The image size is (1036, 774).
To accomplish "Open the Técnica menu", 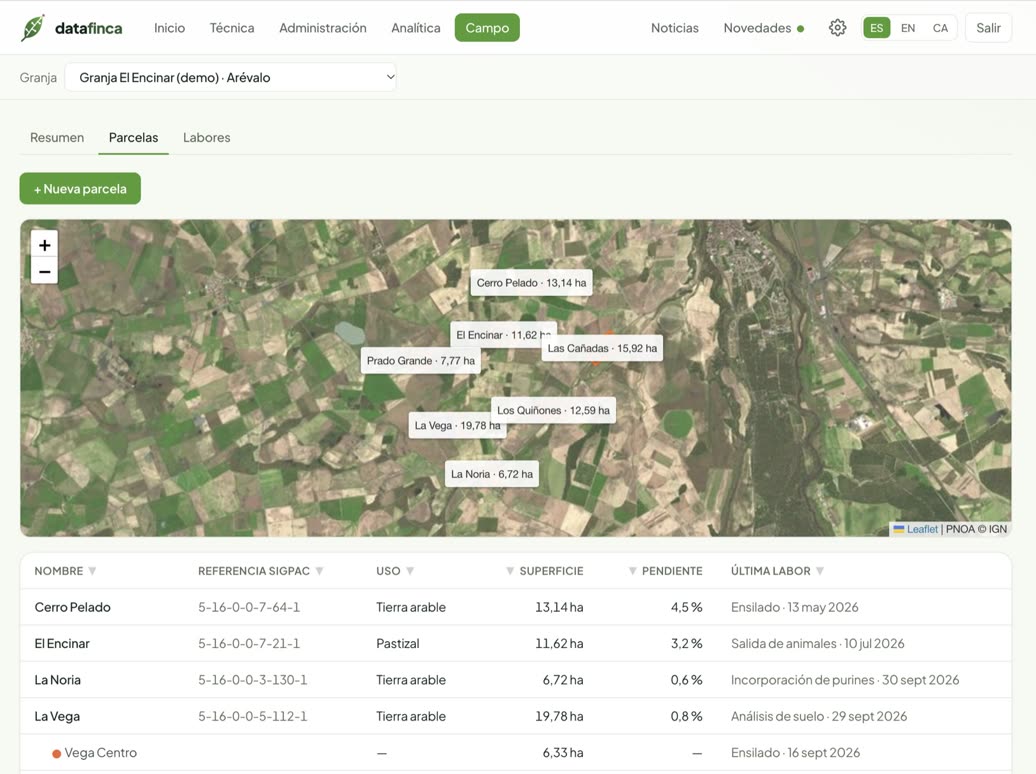I will (232, 28).
